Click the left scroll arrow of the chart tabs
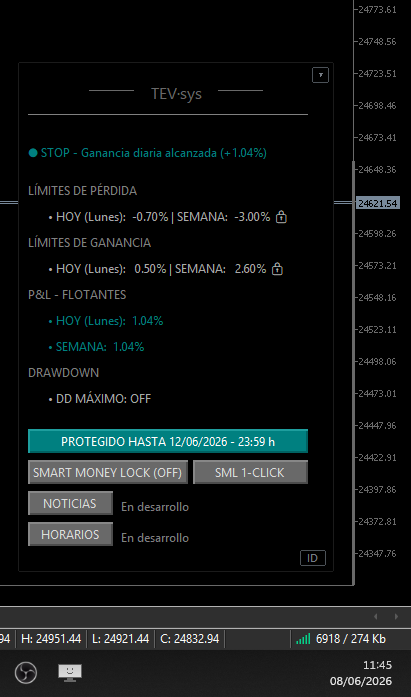 [376, 617]
